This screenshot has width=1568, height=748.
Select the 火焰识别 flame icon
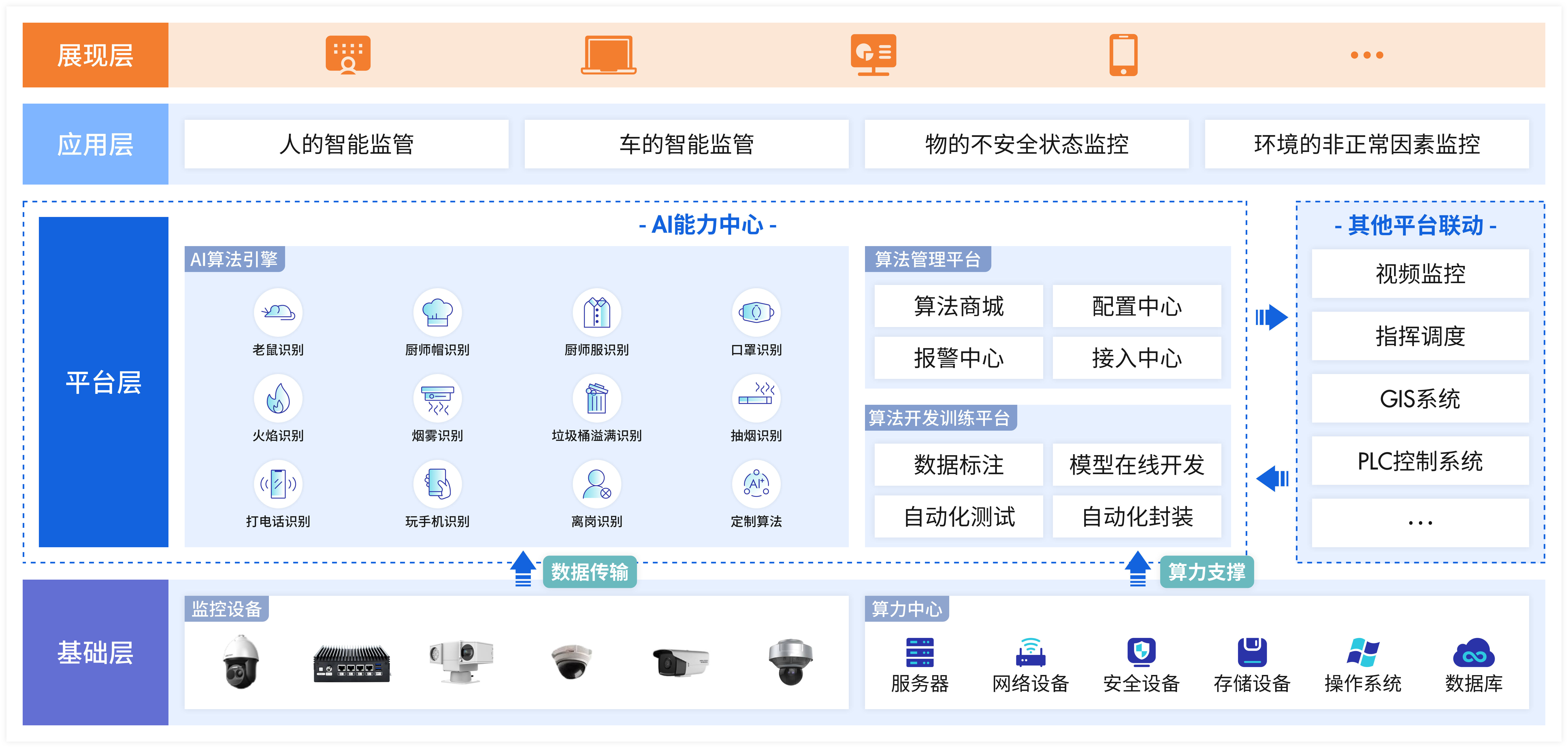coord(278,399)
